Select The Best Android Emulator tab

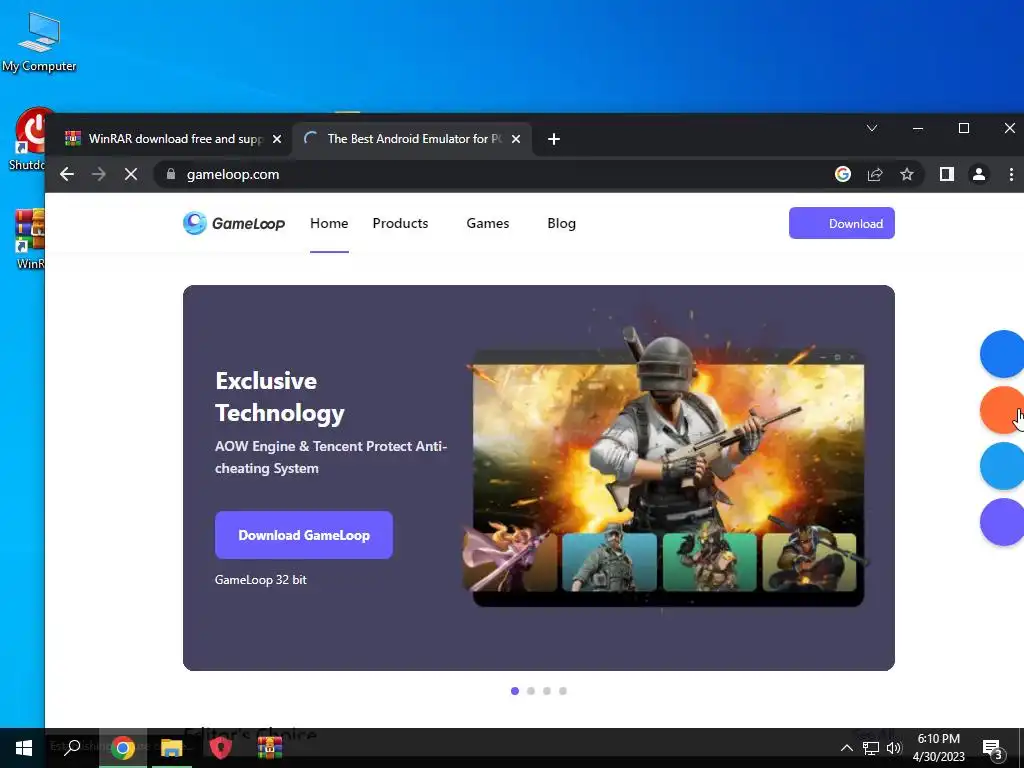(x=411, y=139)
